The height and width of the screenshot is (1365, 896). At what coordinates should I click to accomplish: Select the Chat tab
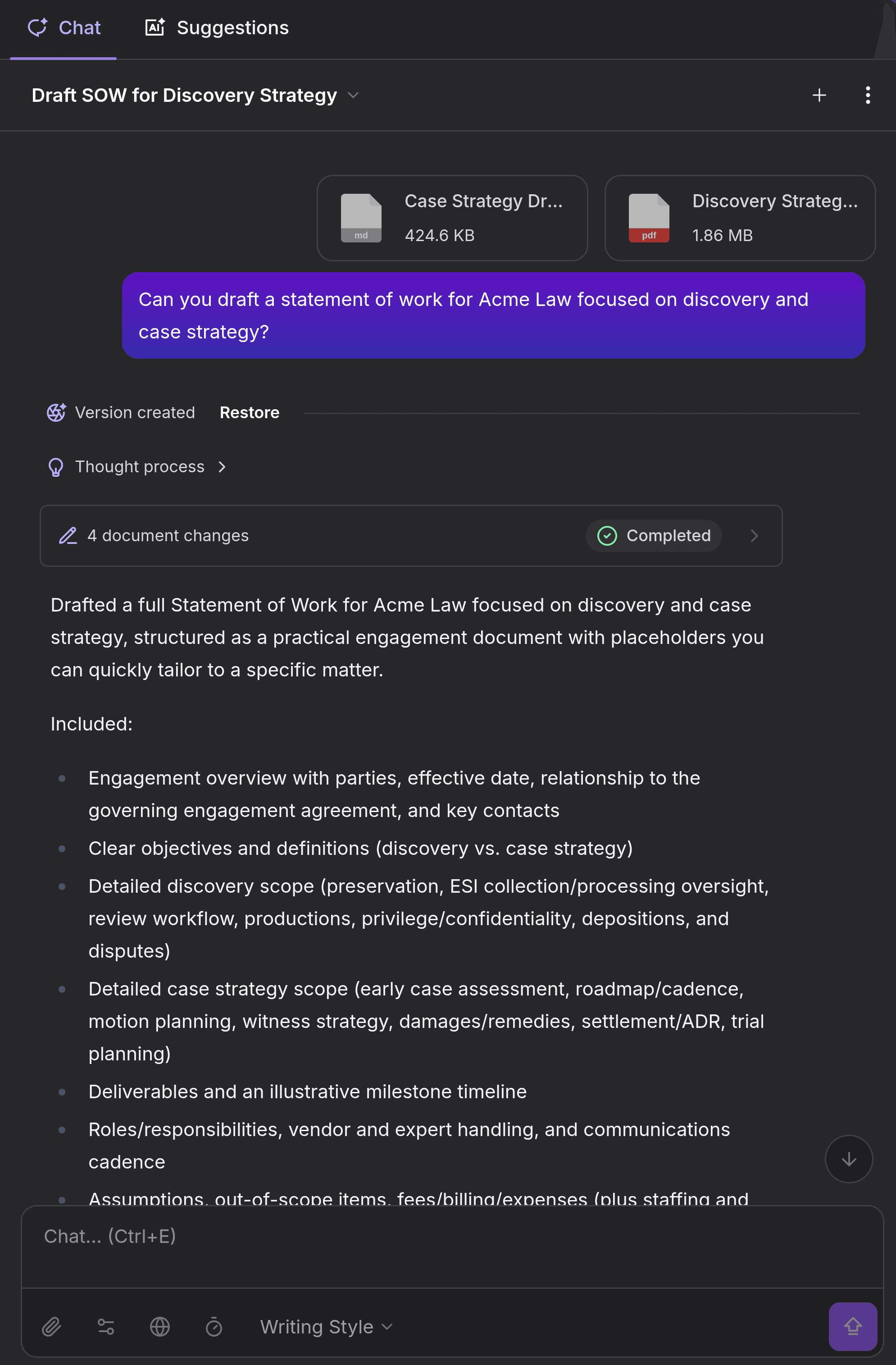[x=64, y=27]
